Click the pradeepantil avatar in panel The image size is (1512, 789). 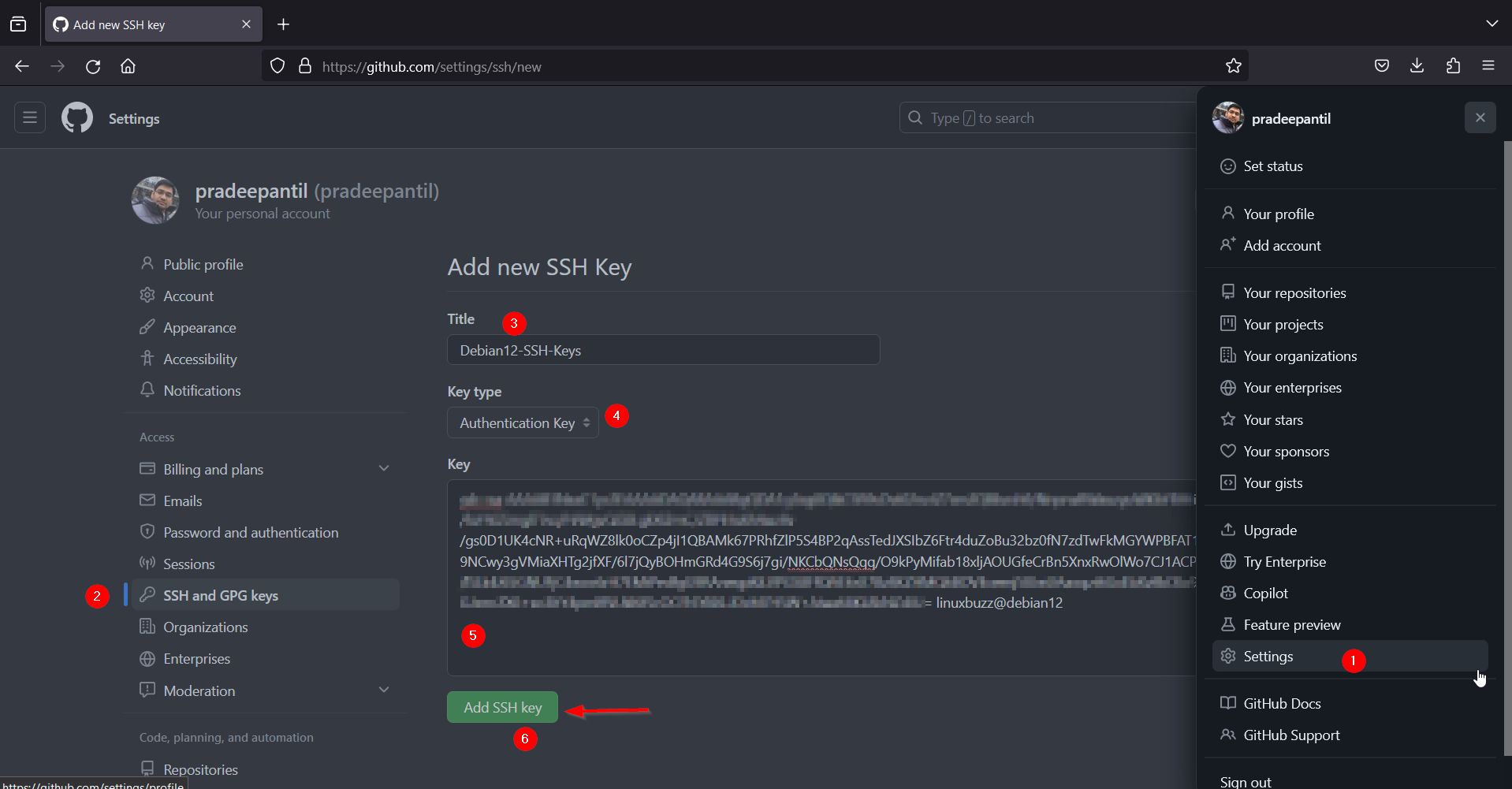1228,118
